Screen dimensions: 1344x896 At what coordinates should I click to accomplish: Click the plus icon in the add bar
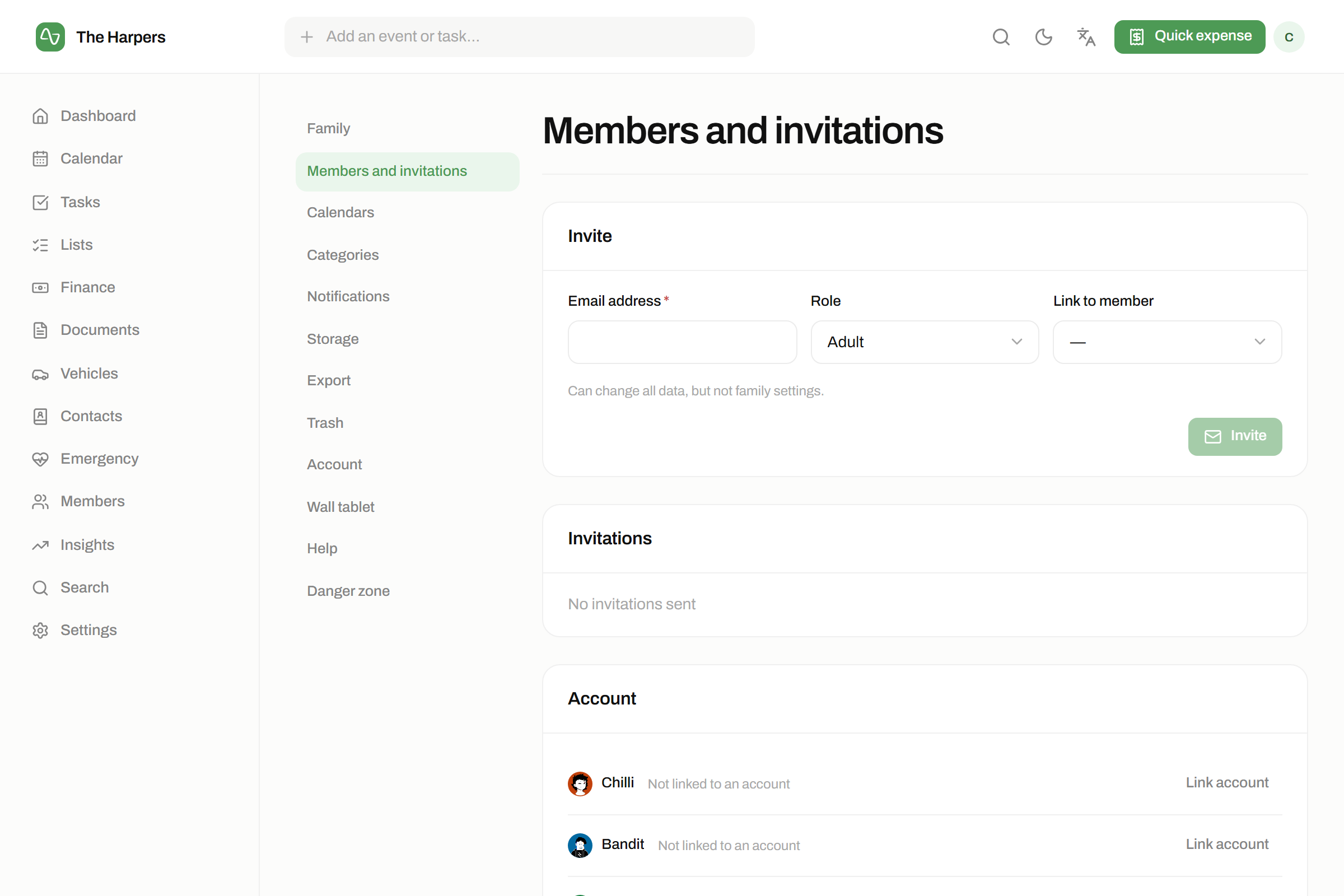pyautogui.click(x=307, y=36)
